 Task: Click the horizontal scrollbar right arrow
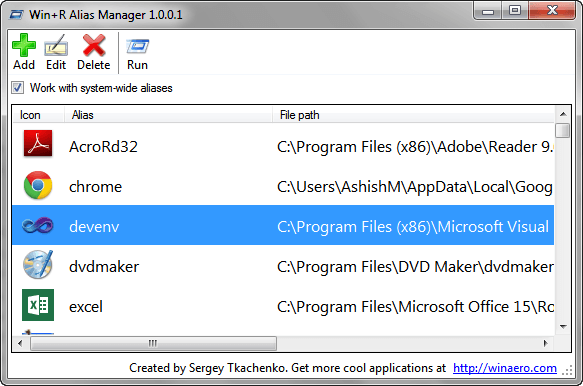(545, 343)
